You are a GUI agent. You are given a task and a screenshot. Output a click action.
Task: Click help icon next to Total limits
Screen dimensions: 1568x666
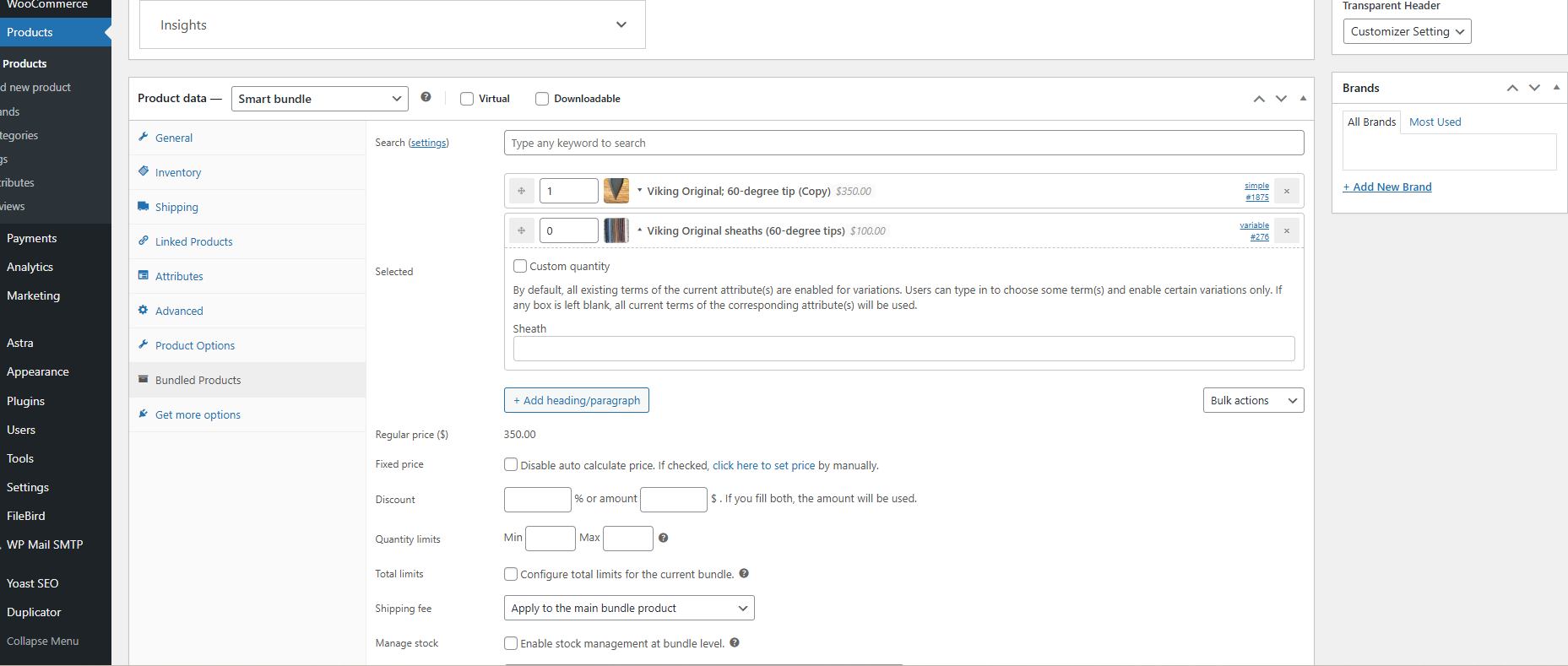pos(744,573)
